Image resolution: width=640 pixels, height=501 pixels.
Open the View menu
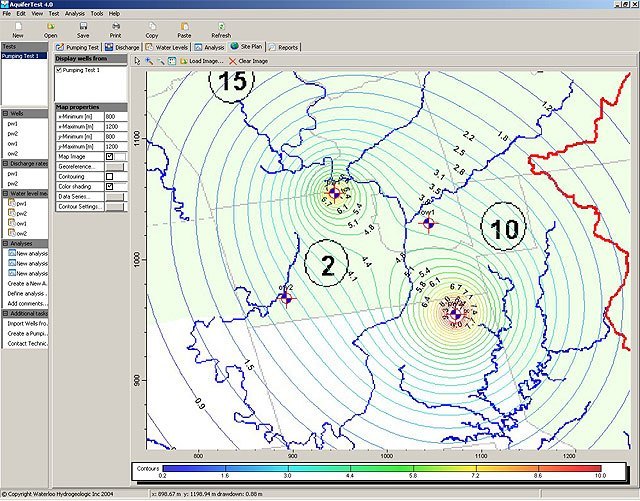click(37, 13)
